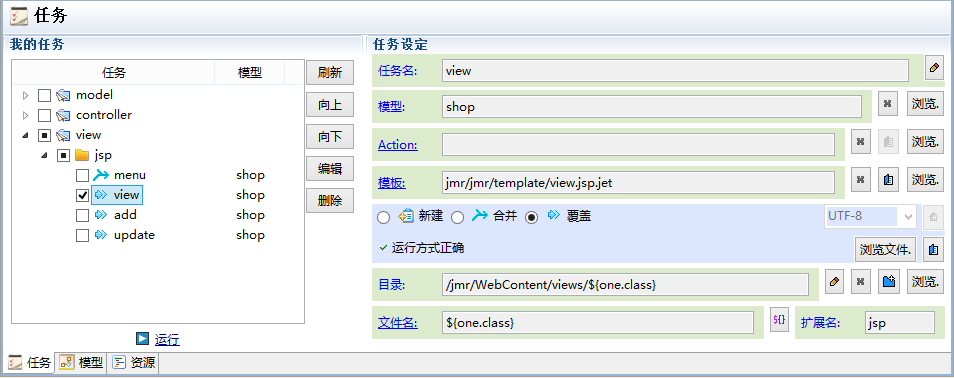Viewport: 954px width, 378px height.
Task: Click the 任务名 input containing view
Action: (x=675, y=71)
